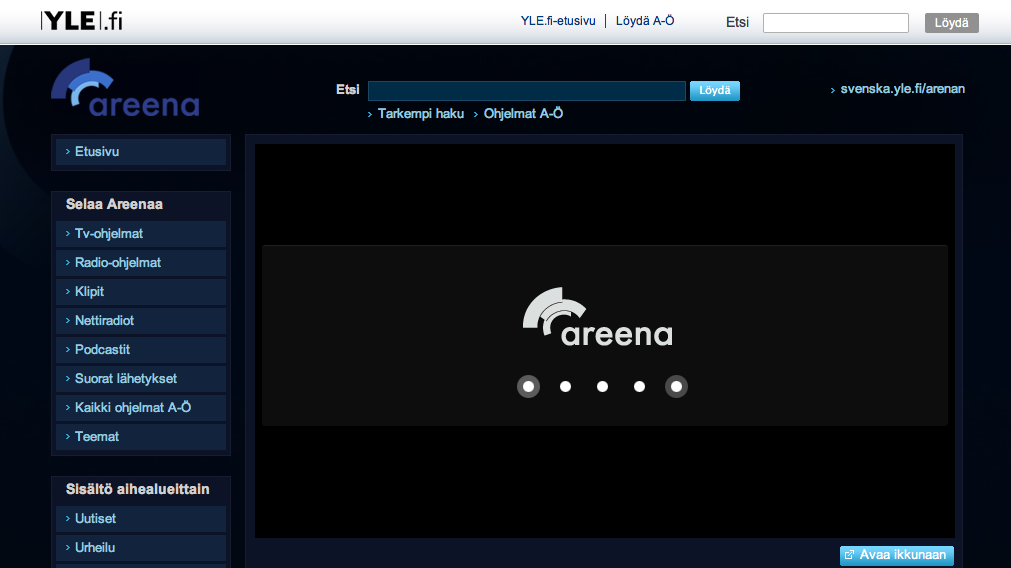
Task: Open Tv-ohjelmat in sidebar menu
Action: pyautogui.click(x=141, y=233)
